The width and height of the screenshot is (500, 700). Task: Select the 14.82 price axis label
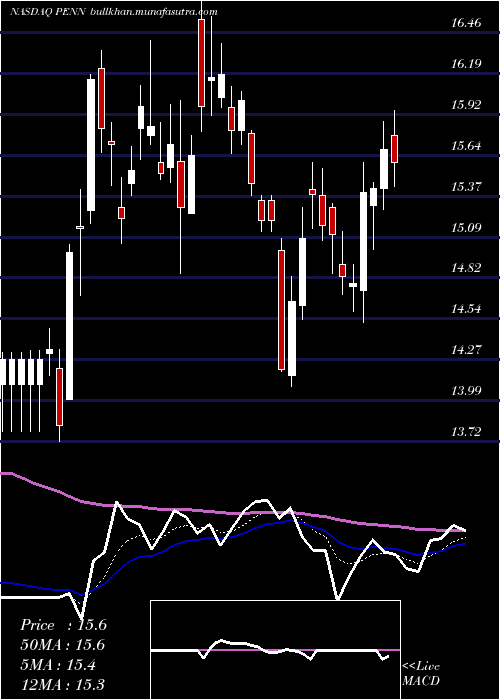click(466, 267)
